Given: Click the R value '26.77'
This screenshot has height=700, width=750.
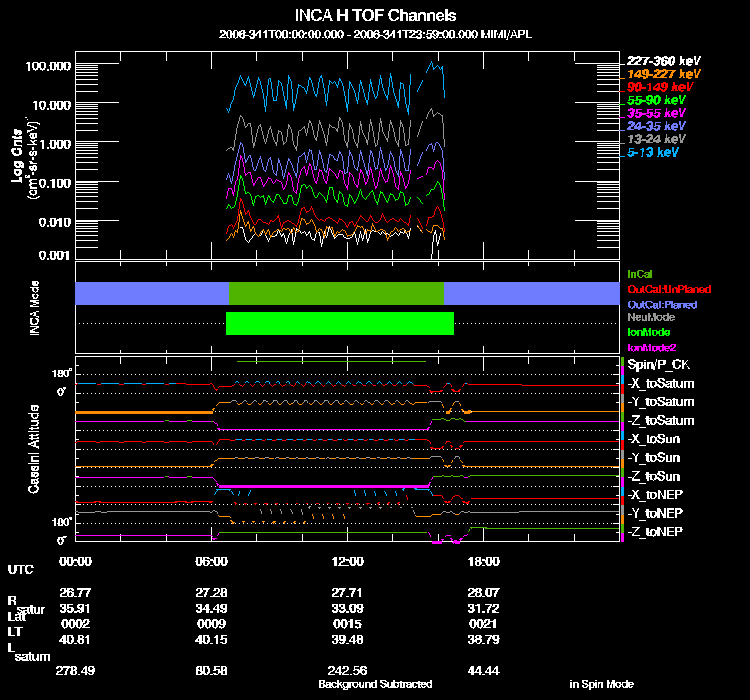Looking at the screenshot, I should (x=75, y=592).
